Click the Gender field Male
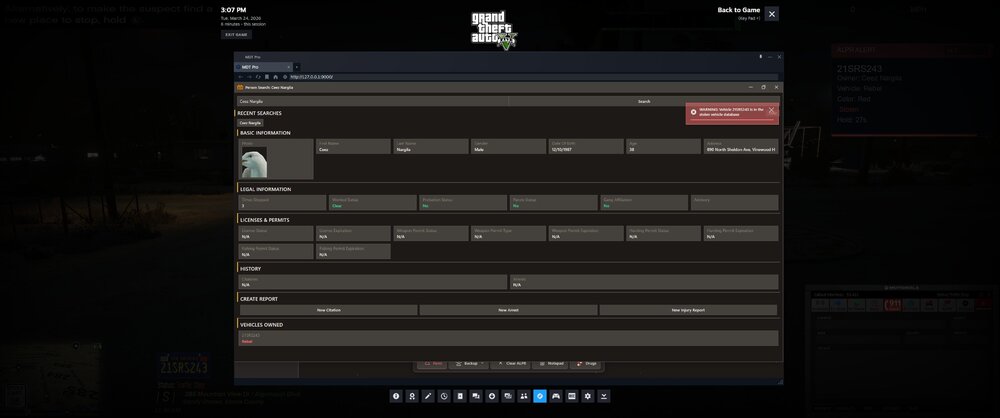The image size is (1000, 418). [x=509, y=146]
